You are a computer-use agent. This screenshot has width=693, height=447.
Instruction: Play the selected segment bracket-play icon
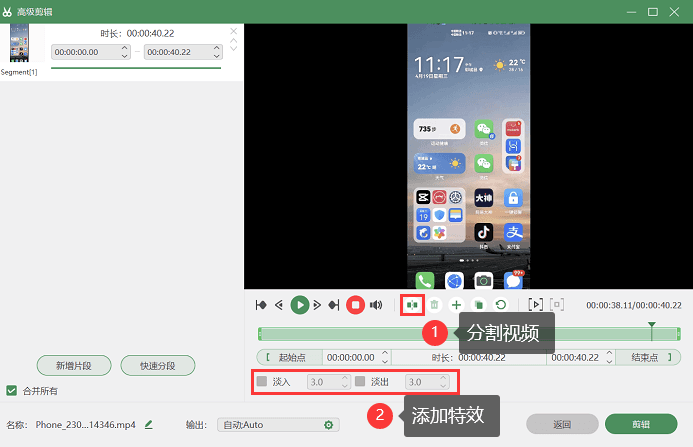pos(536,305)
